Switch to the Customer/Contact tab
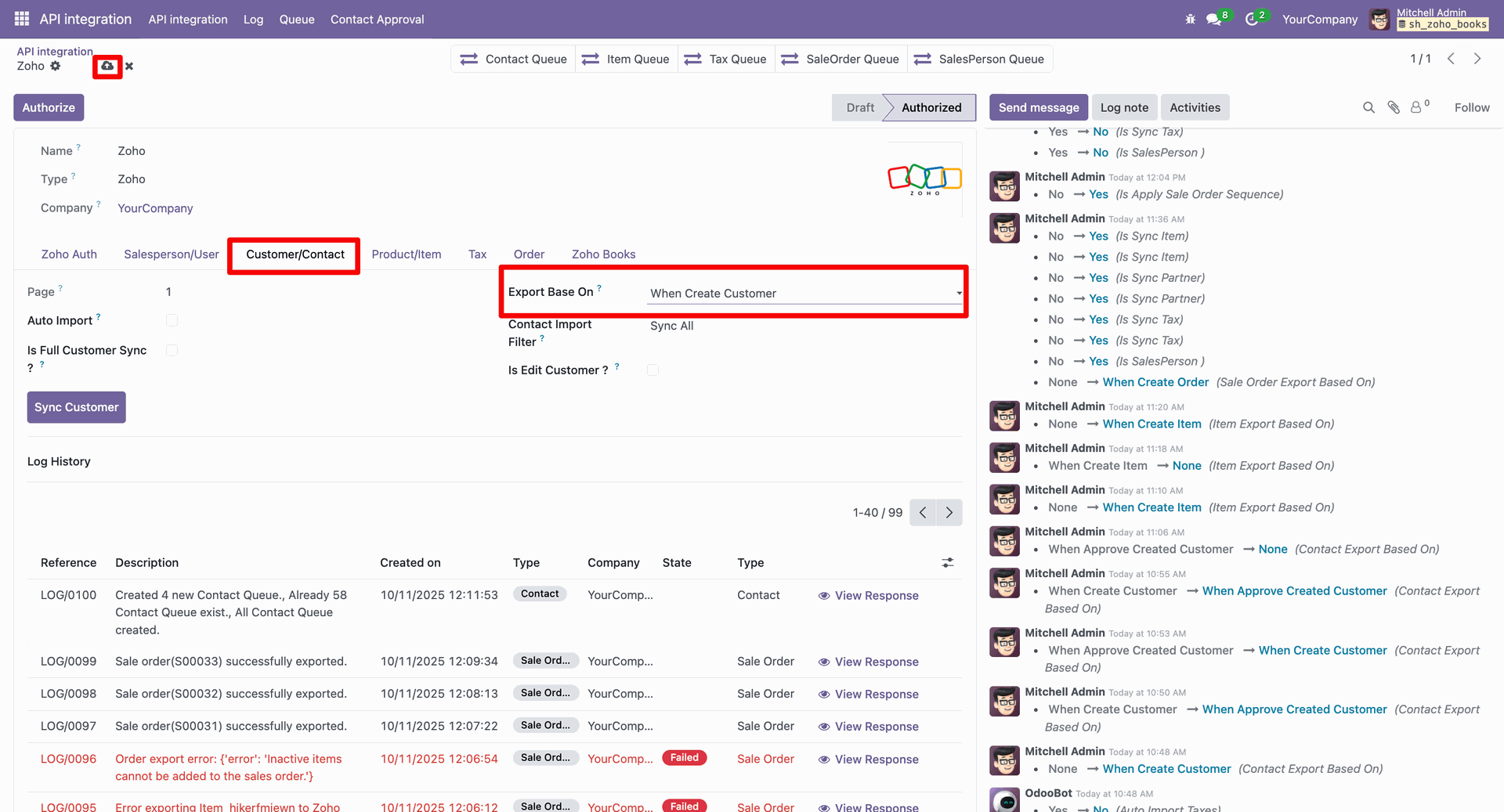Viewport: 1504px width, 812px height. 295,254
